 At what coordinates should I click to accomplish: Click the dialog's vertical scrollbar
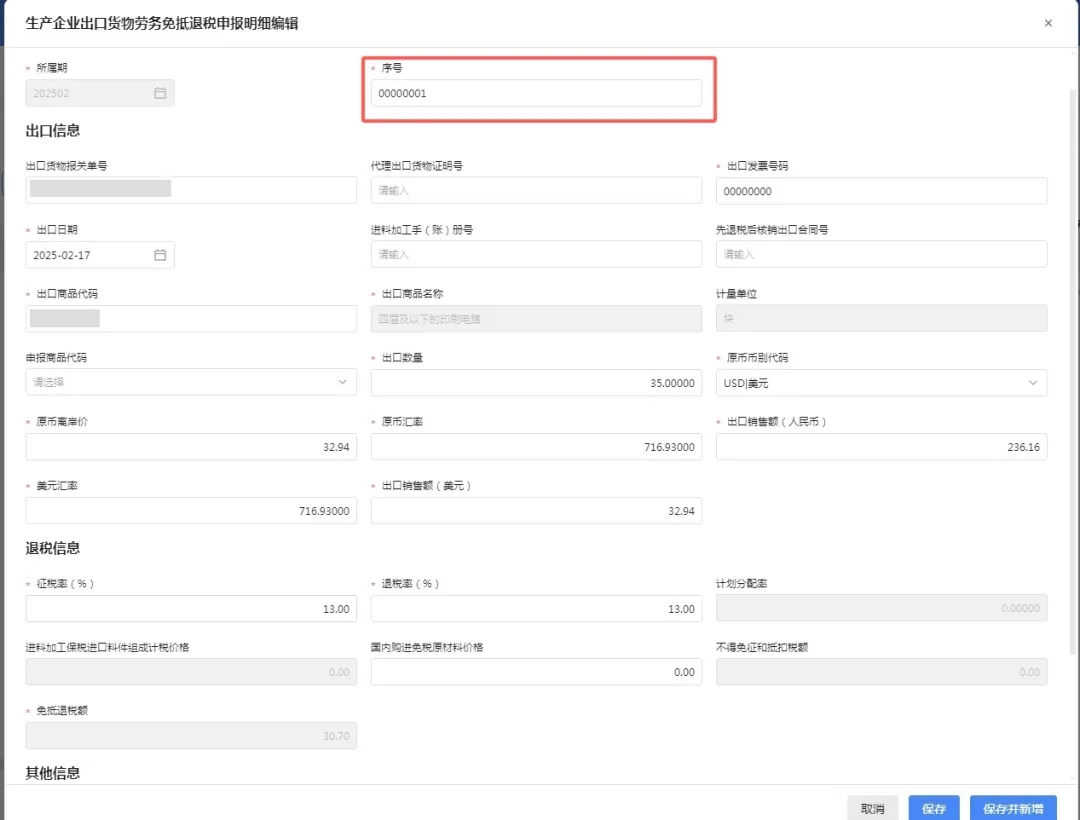[x=1074, y=372]
